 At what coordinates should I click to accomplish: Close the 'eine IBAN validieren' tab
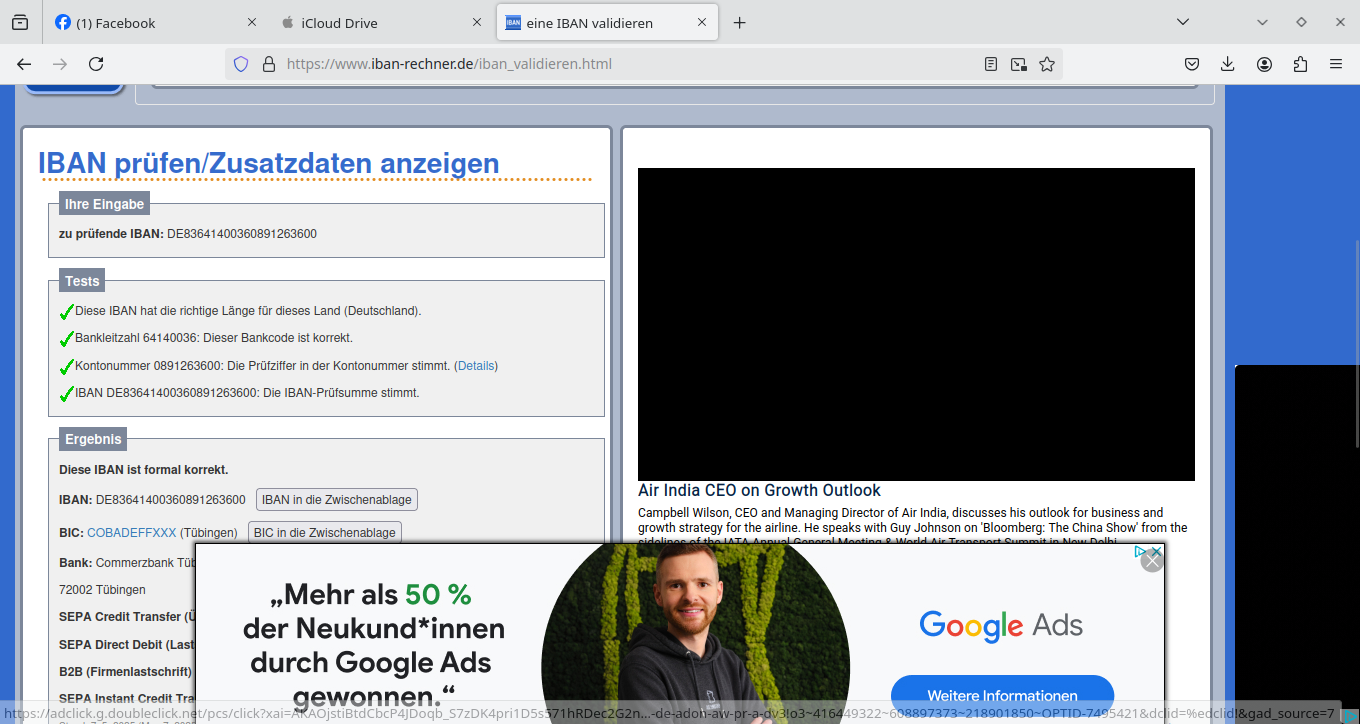[x=703, y=22]
